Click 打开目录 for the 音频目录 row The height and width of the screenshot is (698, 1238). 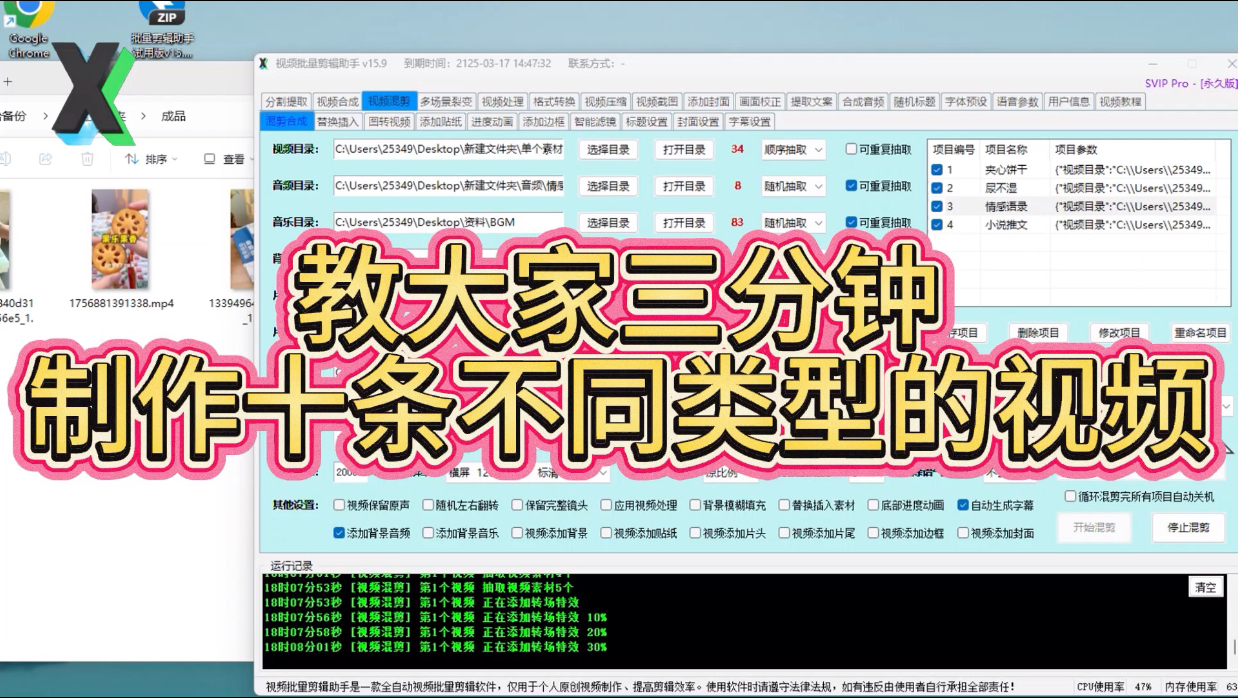684,186
